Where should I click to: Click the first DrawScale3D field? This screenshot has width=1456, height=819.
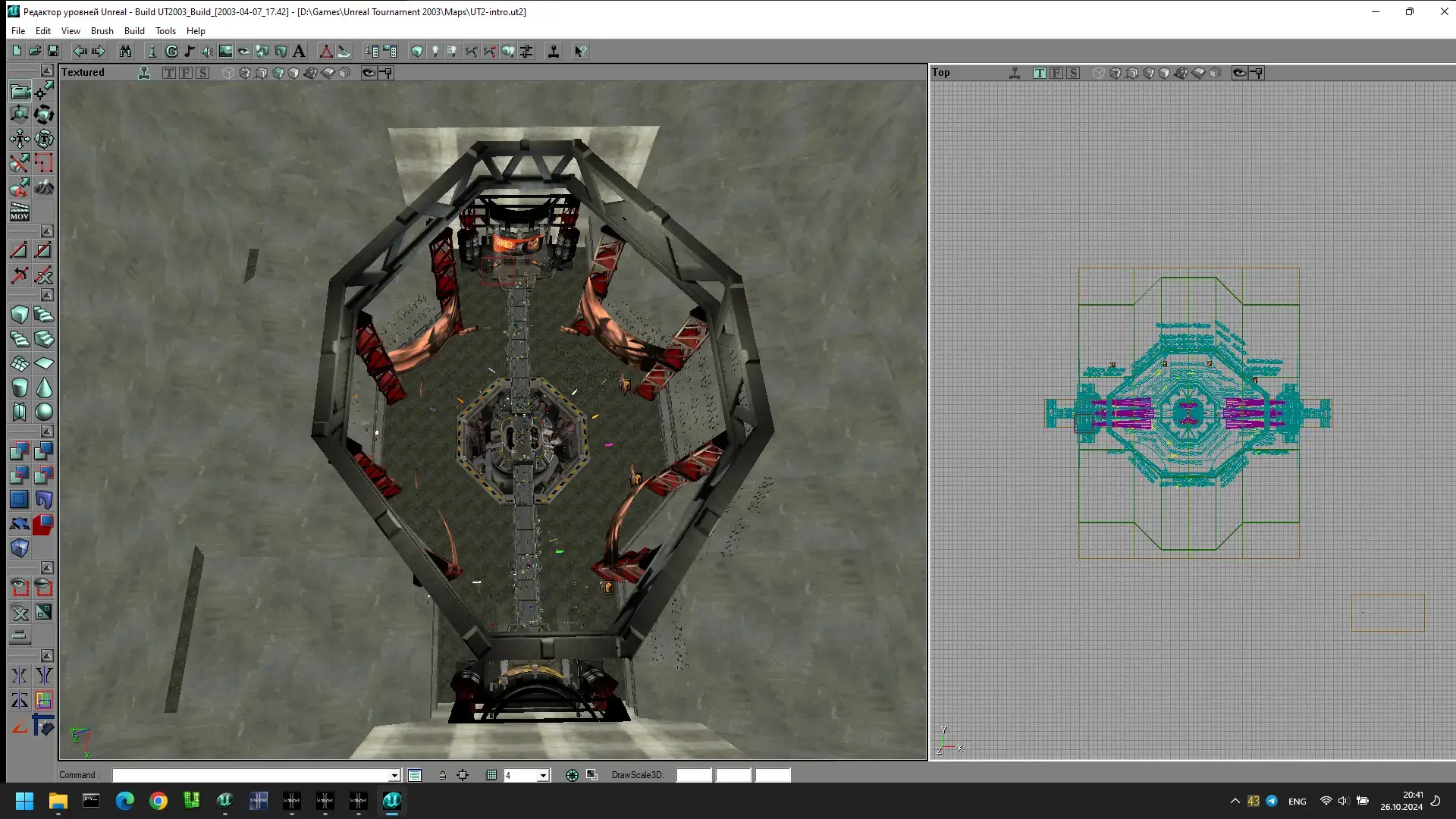[694, 775]
